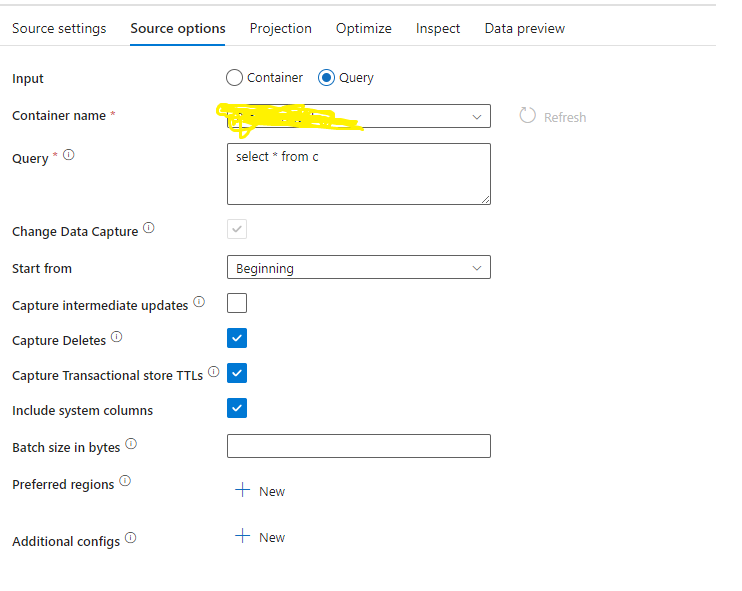Screen dimensions: 742x591
Task: Show info tooltip for Query
Action: (69, 155)
